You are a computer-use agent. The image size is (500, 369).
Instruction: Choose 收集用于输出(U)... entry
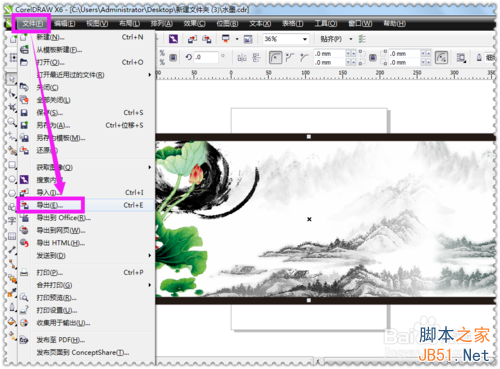(86, 323)
